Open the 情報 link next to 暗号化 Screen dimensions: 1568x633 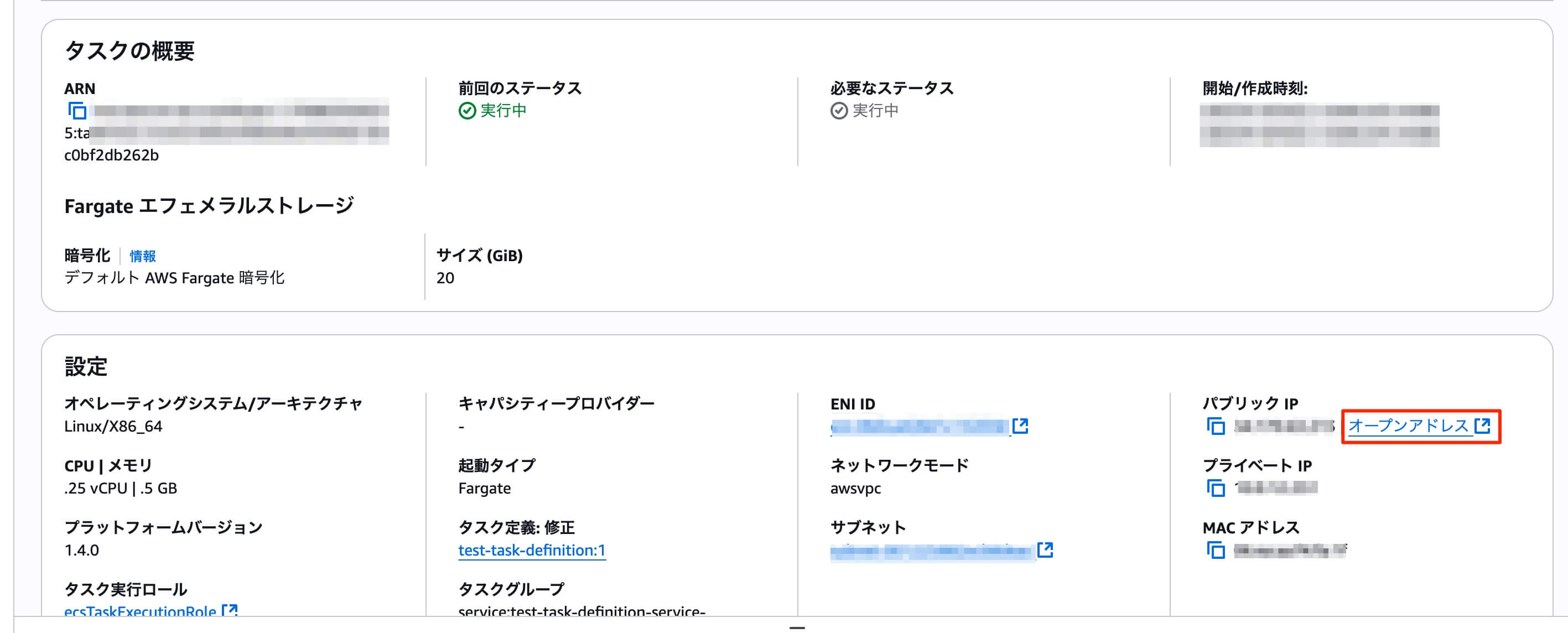[142, 256]
